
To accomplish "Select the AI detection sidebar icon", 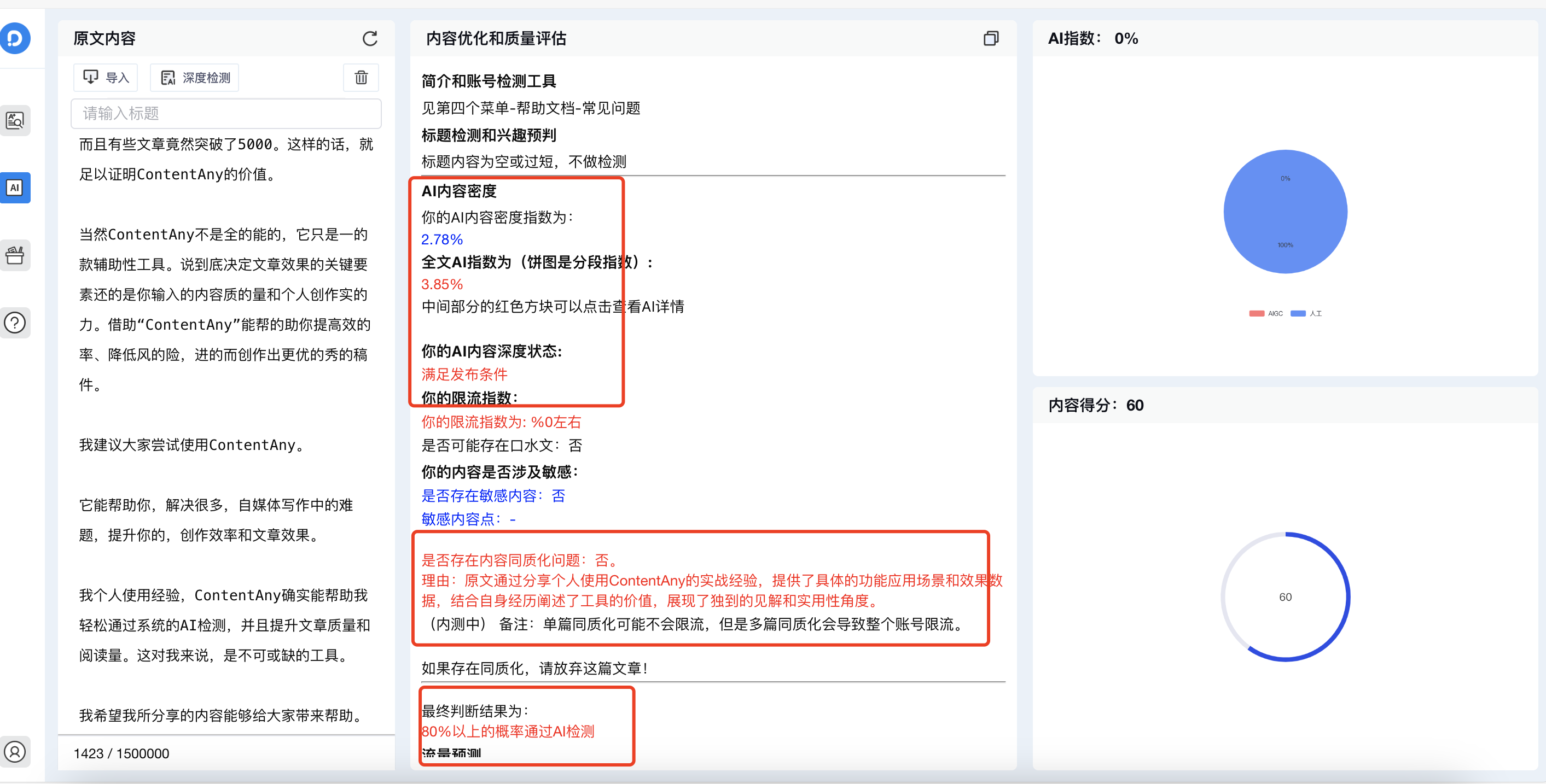I will [x=15, y=188].
